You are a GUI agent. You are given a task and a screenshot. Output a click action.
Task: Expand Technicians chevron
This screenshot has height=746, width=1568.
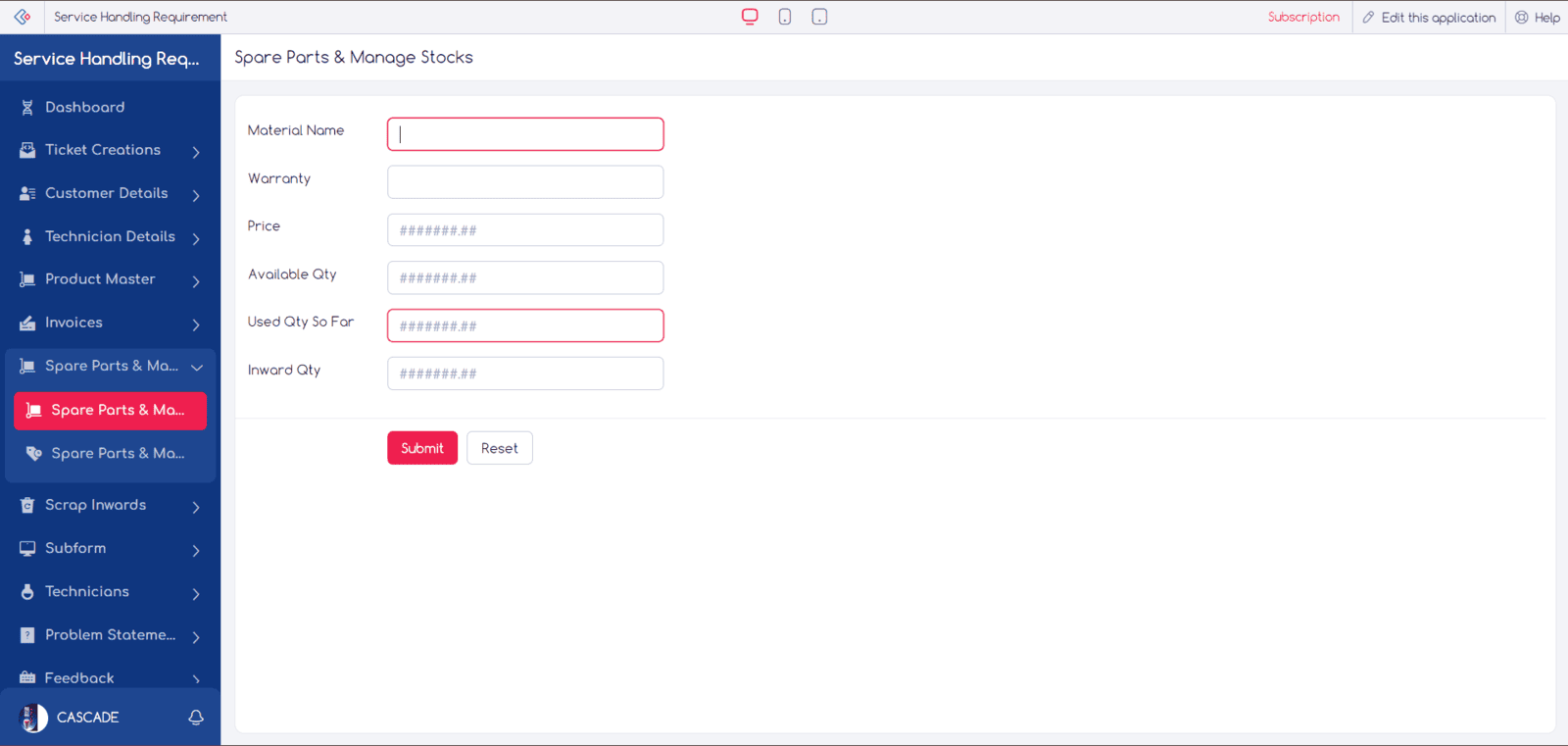(x=196, y=593)
